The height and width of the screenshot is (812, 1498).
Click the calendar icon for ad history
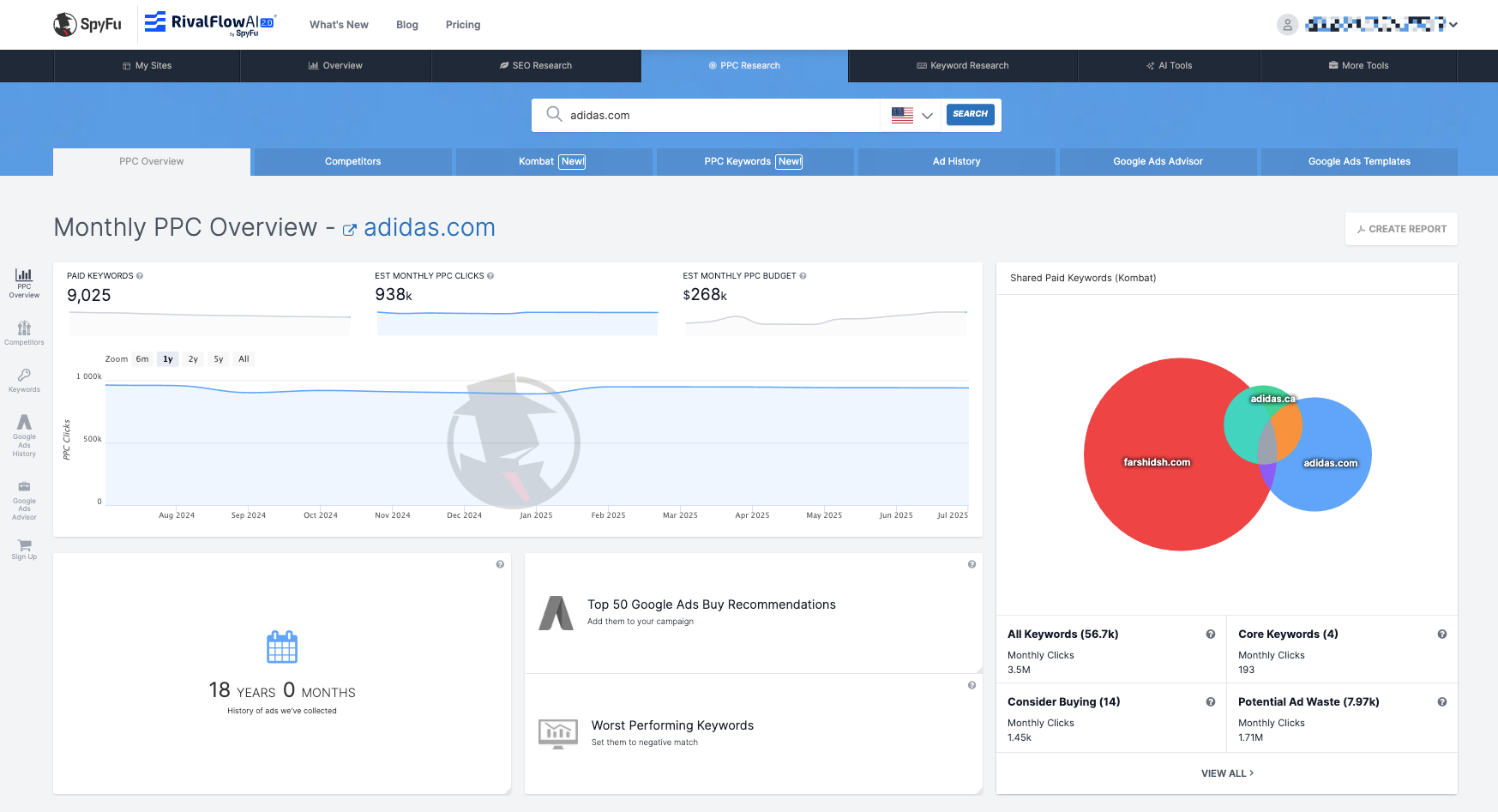click(282, 647)
